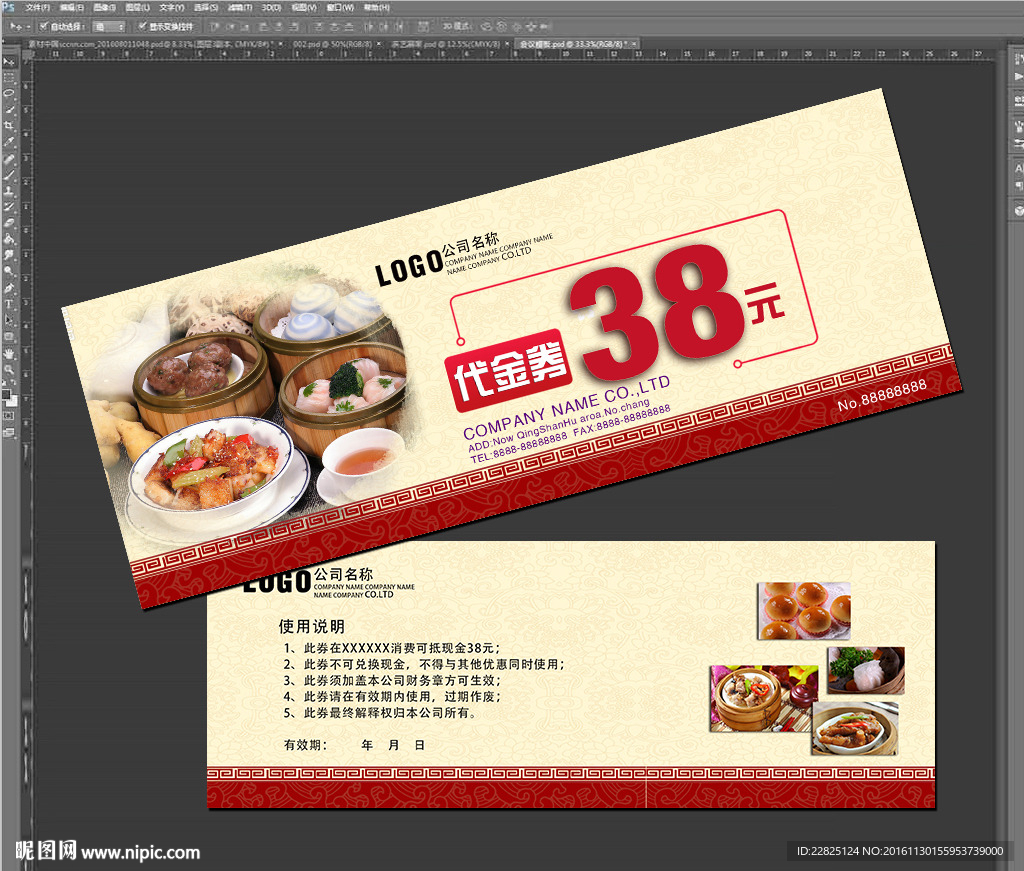The width and height of the screenshot is (1024, 871).
Task: Select the Paint Bucket tool
Action: [9, 239]
